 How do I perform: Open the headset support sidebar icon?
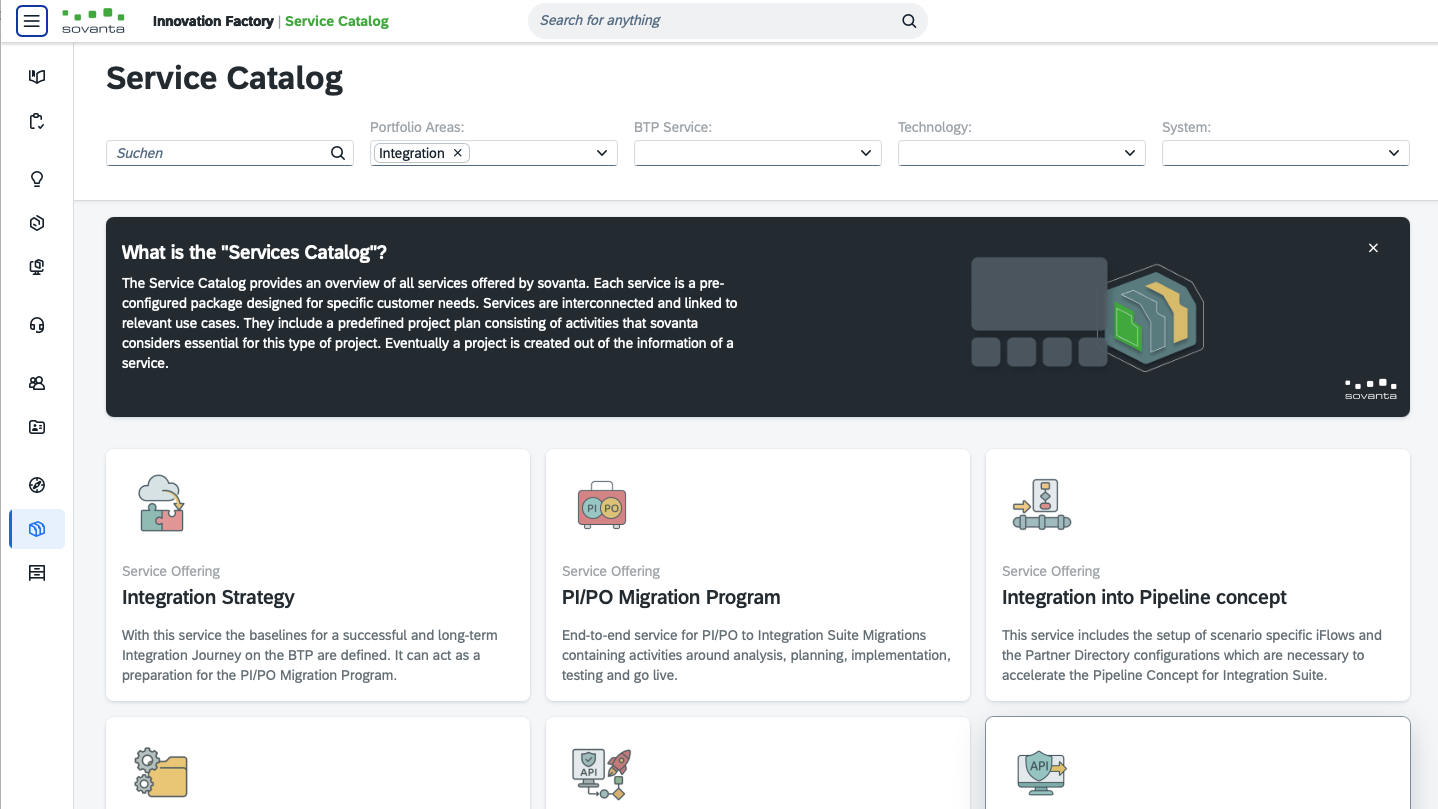(x=37, y=325)
